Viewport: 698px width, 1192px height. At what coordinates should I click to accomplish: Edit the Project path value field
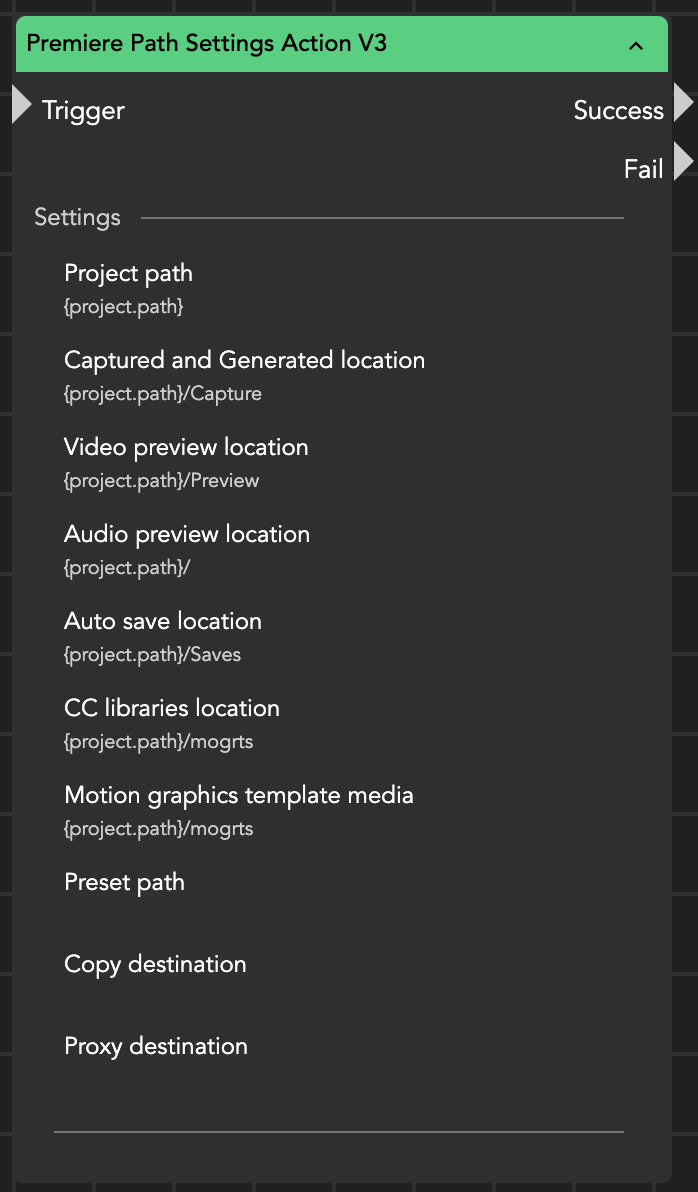[124, 307]
